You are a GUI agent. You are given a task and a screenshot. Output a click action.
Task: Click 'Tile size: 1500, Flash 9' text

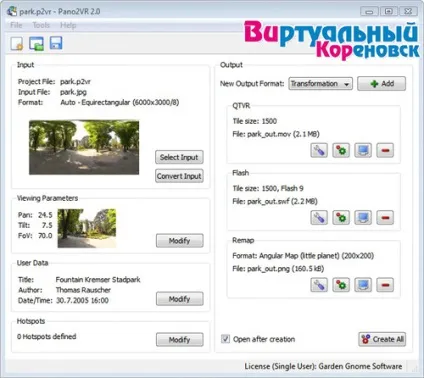[268, 189]
